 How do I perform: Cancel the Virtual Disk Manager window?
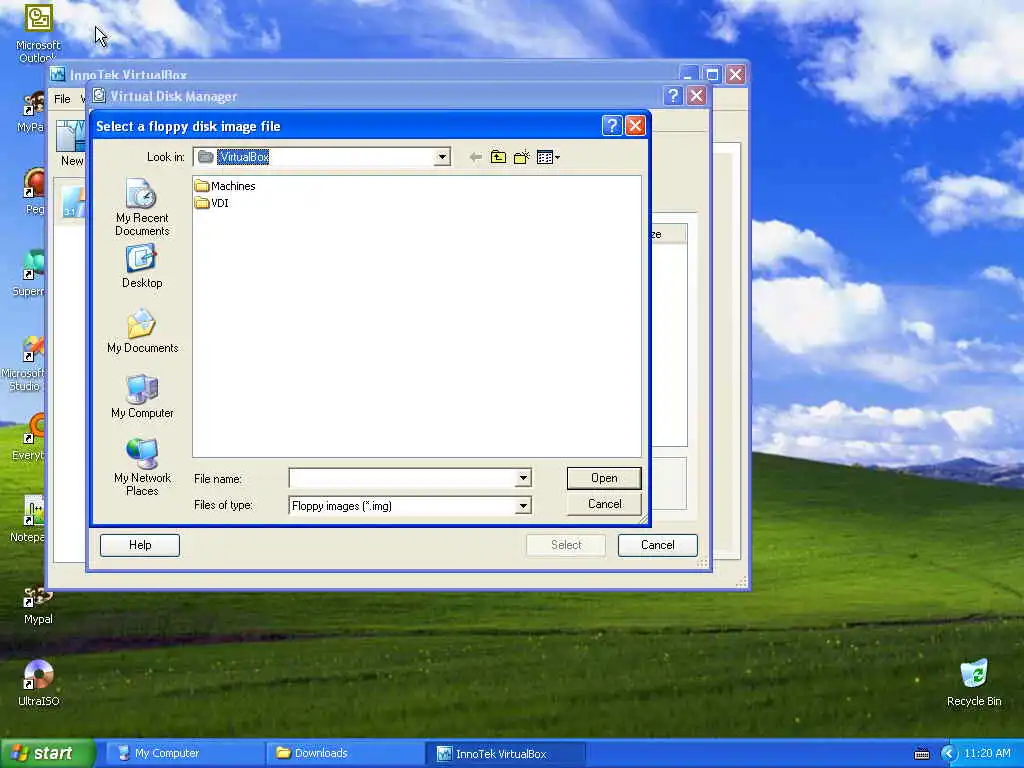(x=658, y=545)
